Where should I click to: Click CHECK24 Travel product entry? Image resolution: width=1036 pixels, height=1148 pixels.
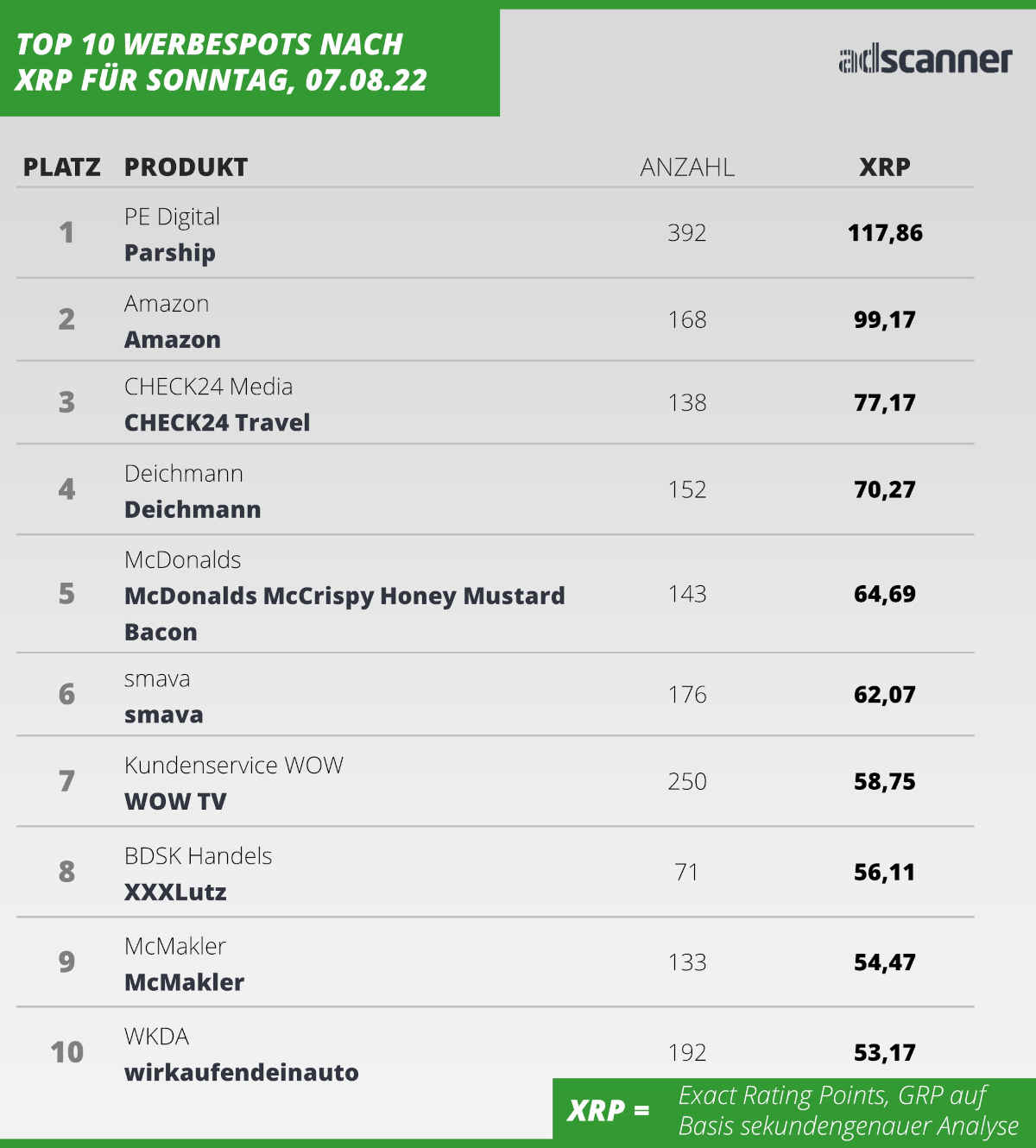coord(218,423)
